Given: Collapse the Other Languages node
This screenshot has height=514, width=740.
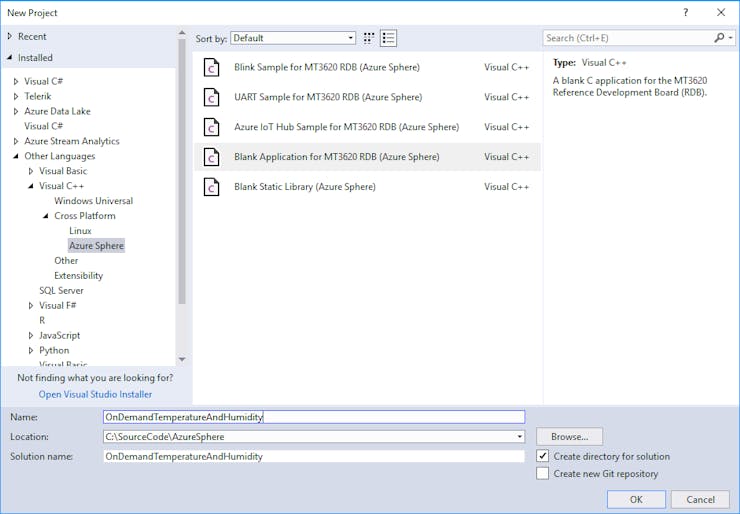Looking at the screenshot, I should pos(16,156).
